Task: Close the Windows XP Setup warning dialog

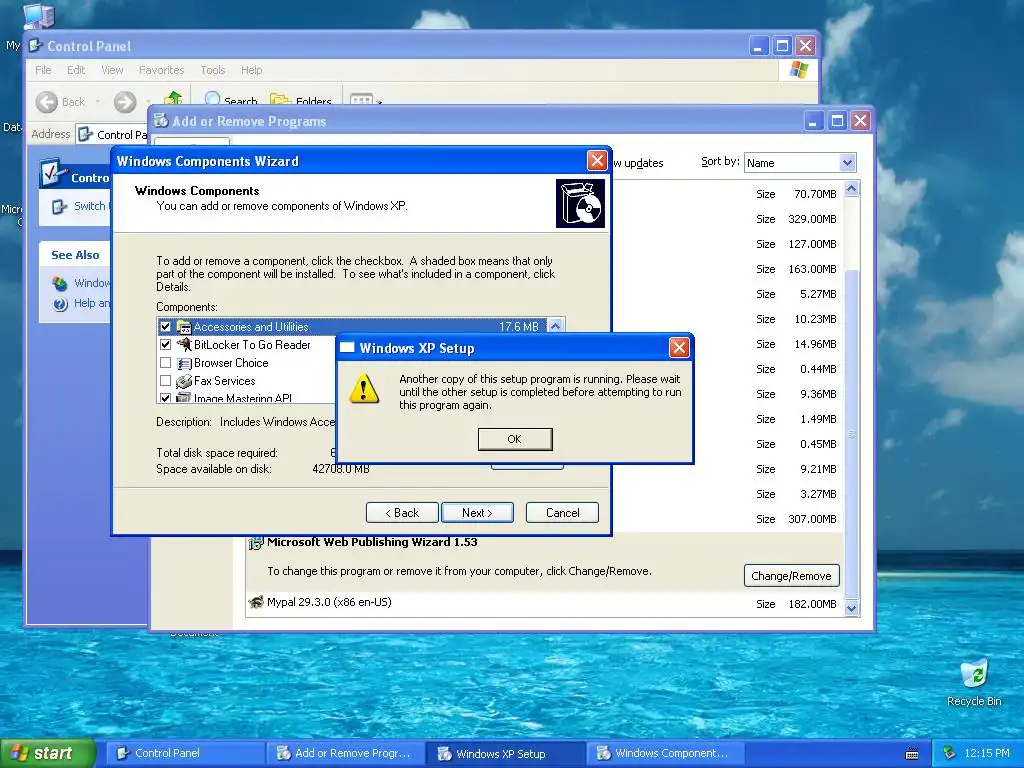Action: coord(679,347)
